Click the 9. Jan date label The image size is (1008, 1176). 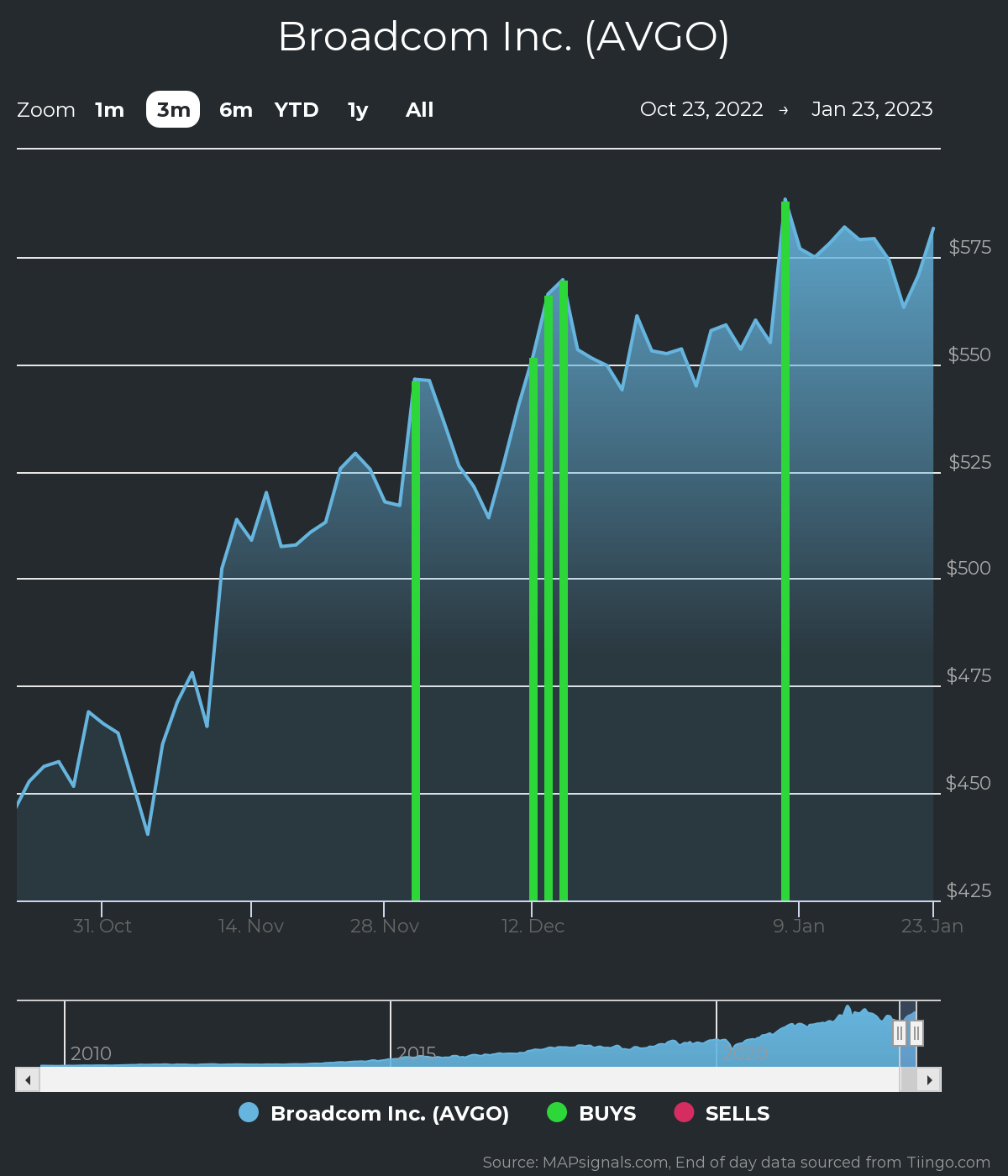(799, 926)
